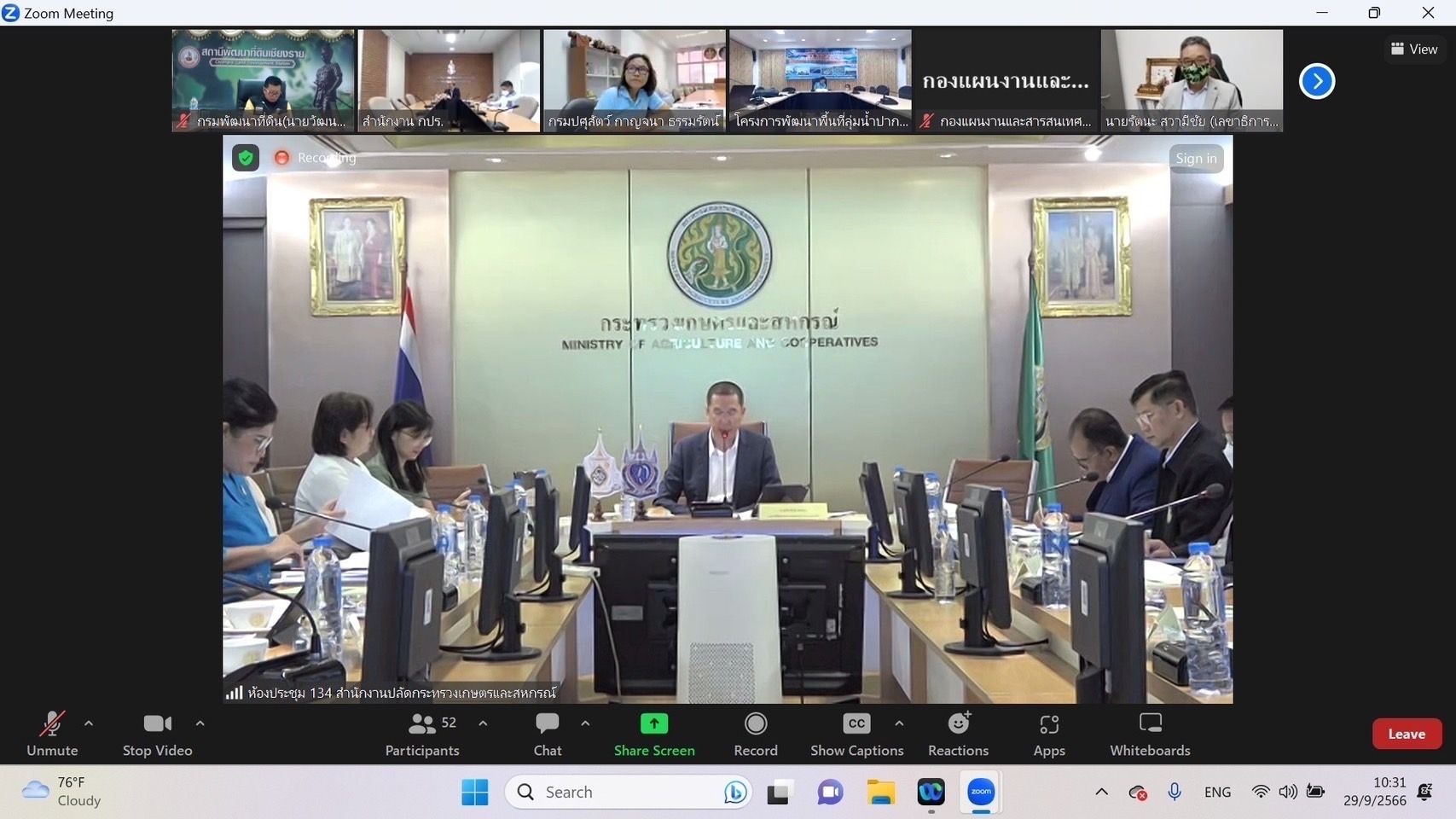Open the Apps panel
The width and height of the screenshot is (1456, 819).
[1049, 733]
